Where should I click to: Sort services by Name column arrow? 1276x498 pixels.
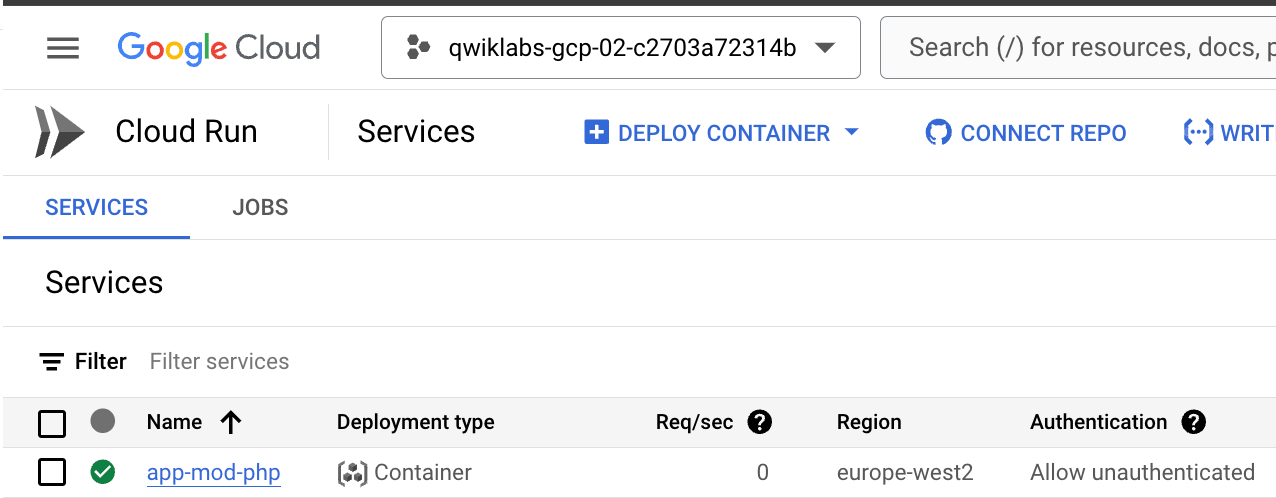click(x=231, y=422)
